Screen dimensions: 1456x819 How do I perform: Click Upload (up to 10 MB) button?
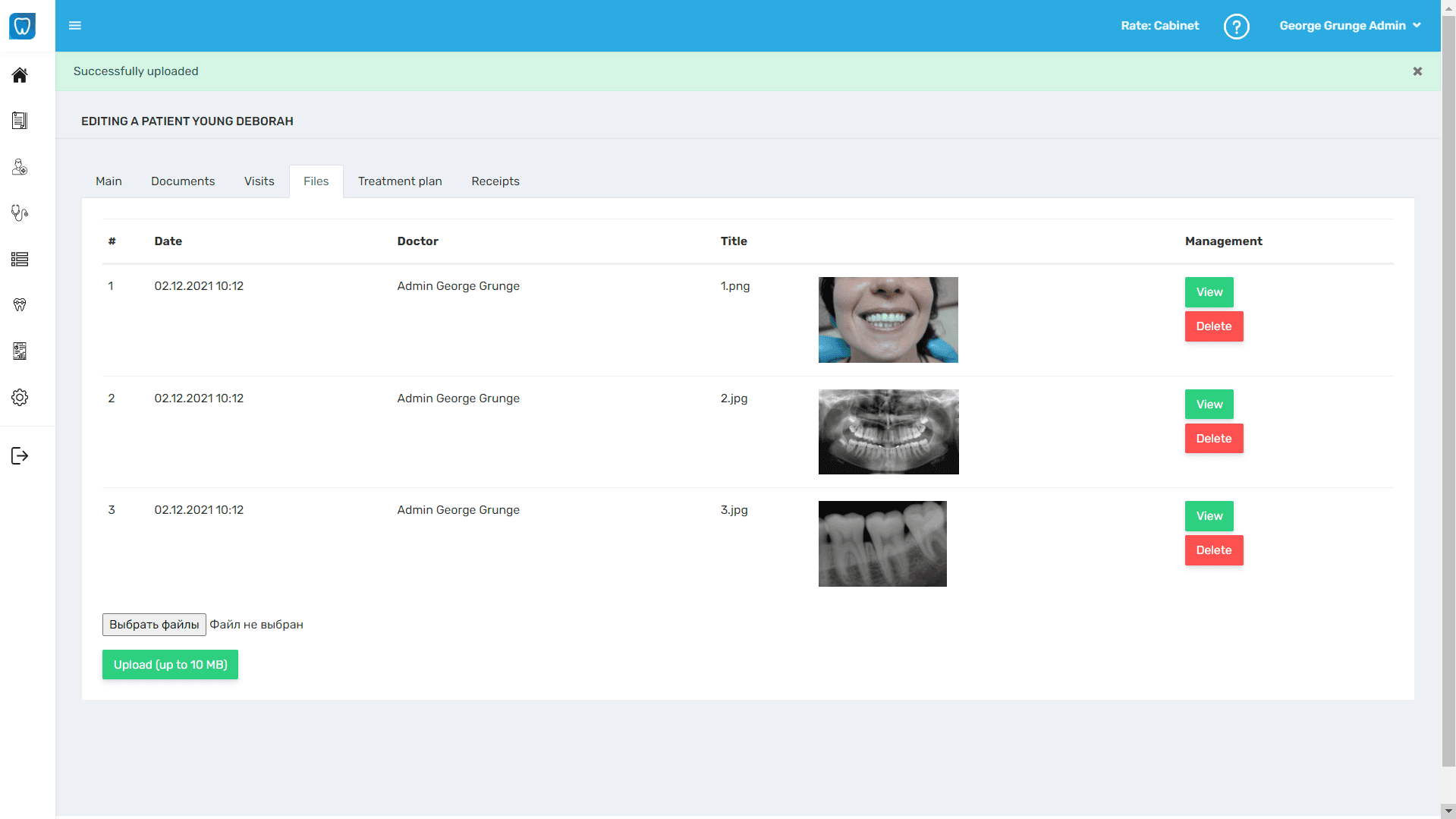coord(169,664)
